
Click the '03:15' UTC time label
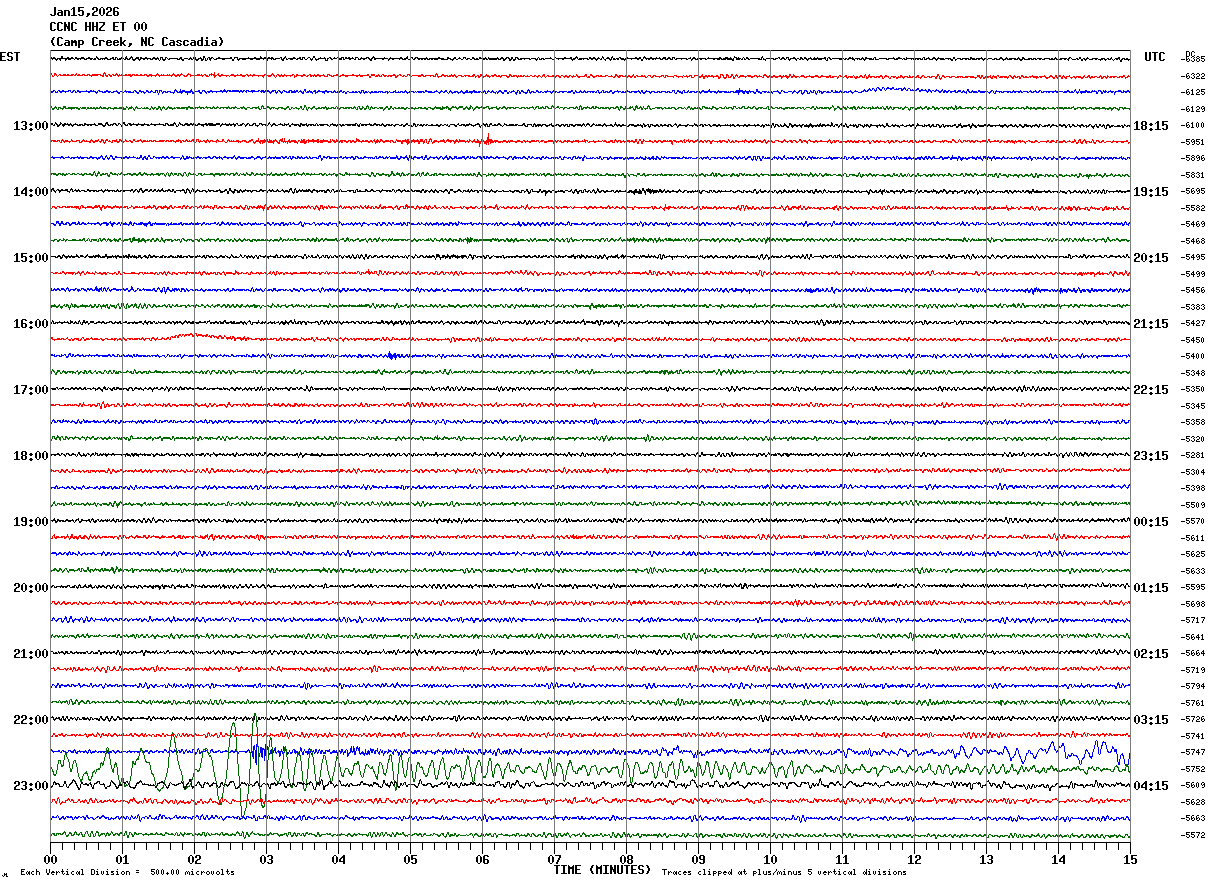point(1151,720)
